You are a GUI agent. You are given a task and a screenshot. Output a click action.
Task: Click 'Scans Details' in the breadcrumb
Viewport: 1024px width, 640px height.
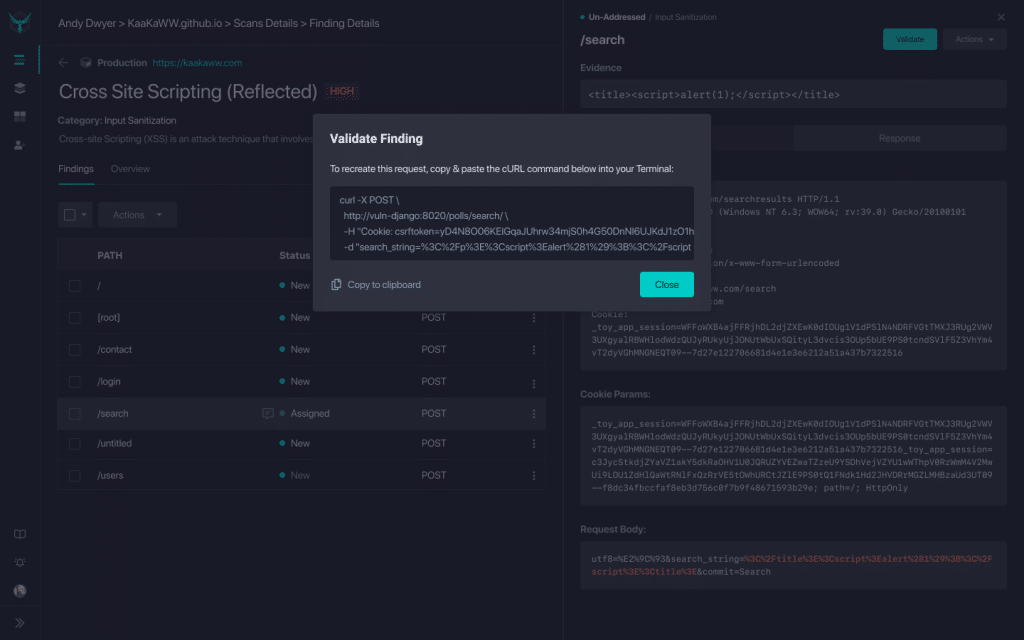(x=265, y=24)
